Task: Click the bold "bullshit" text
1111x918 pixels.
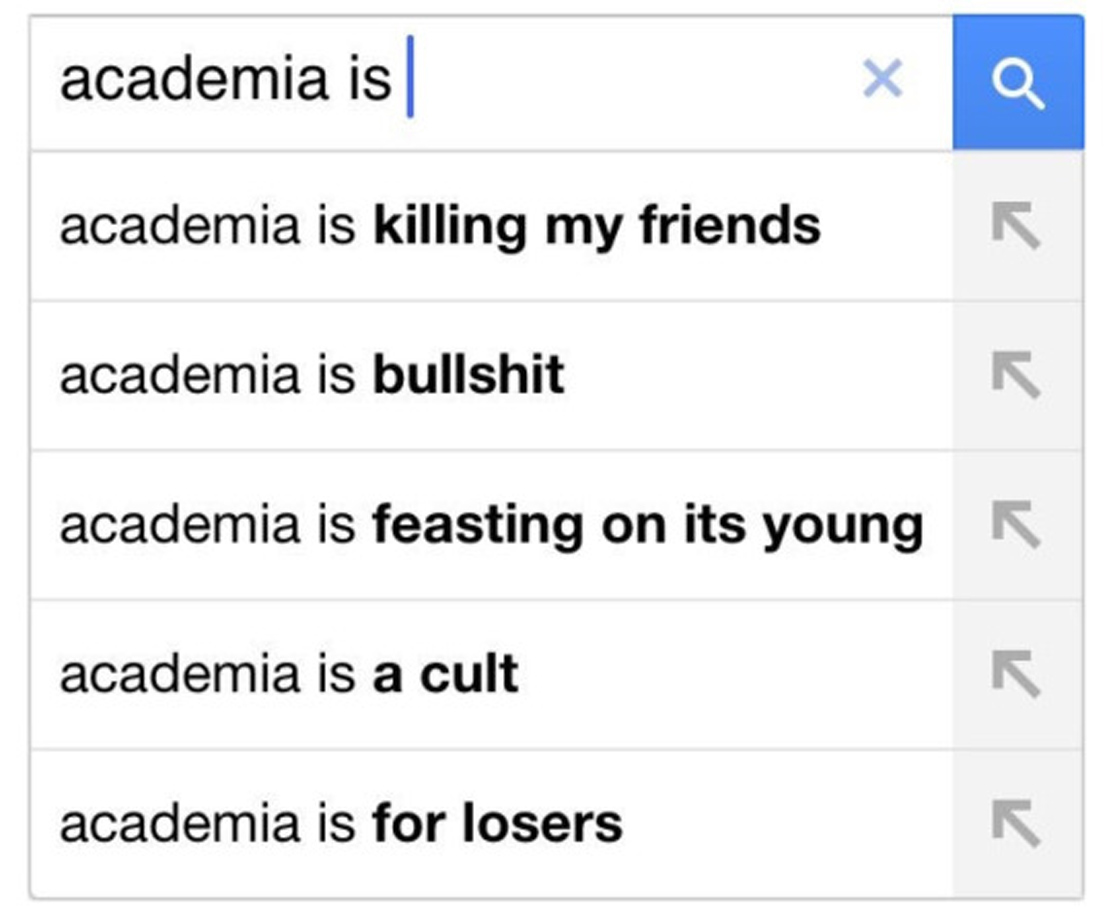Action: coord(468,376)
